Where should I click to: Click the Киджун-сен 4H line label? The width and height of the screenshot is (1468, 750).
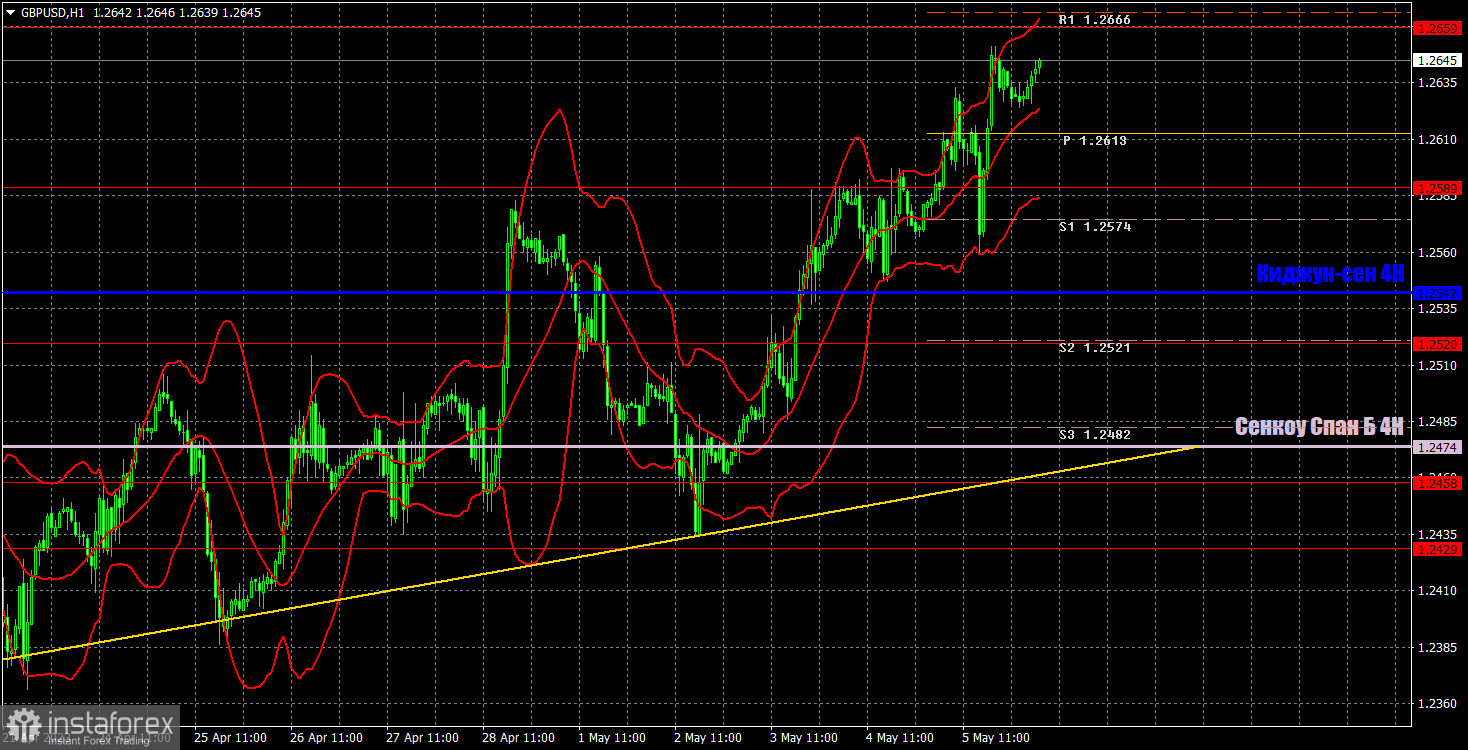click(1330, 273)
